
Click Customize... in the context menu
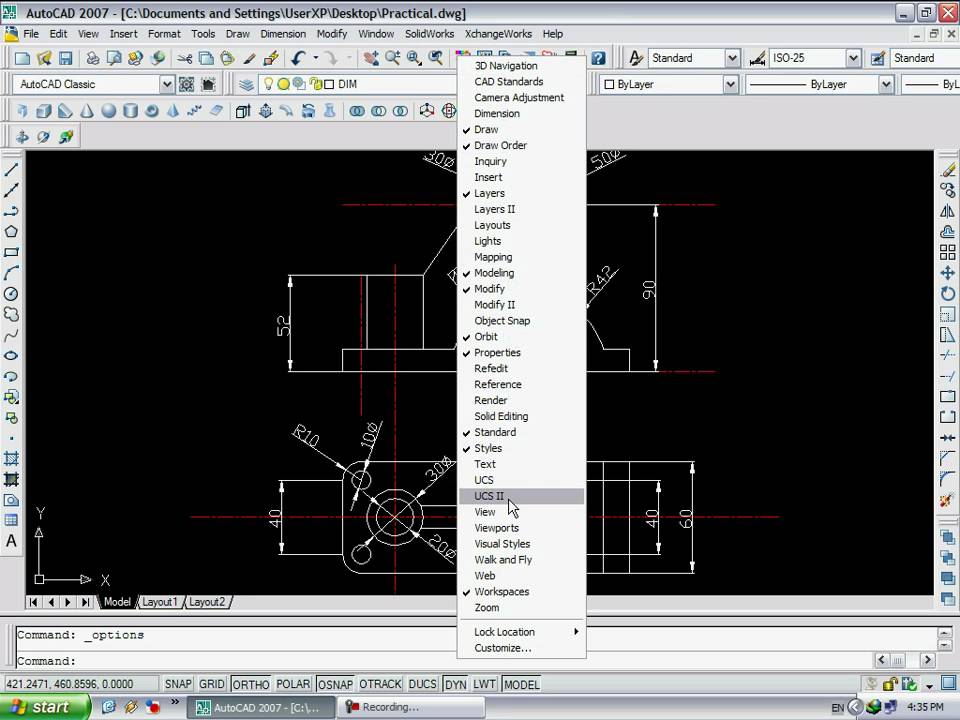502,648
